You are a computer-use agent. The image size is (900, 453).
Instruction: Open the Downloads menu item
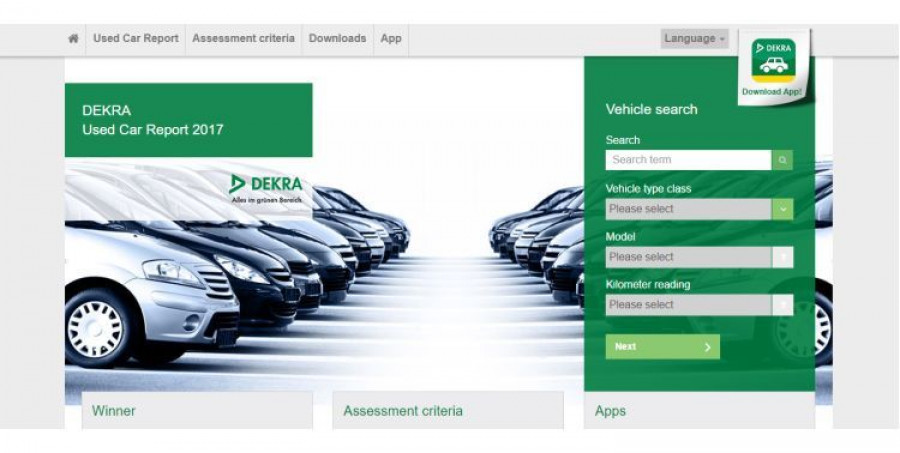[x=338, y=38]
